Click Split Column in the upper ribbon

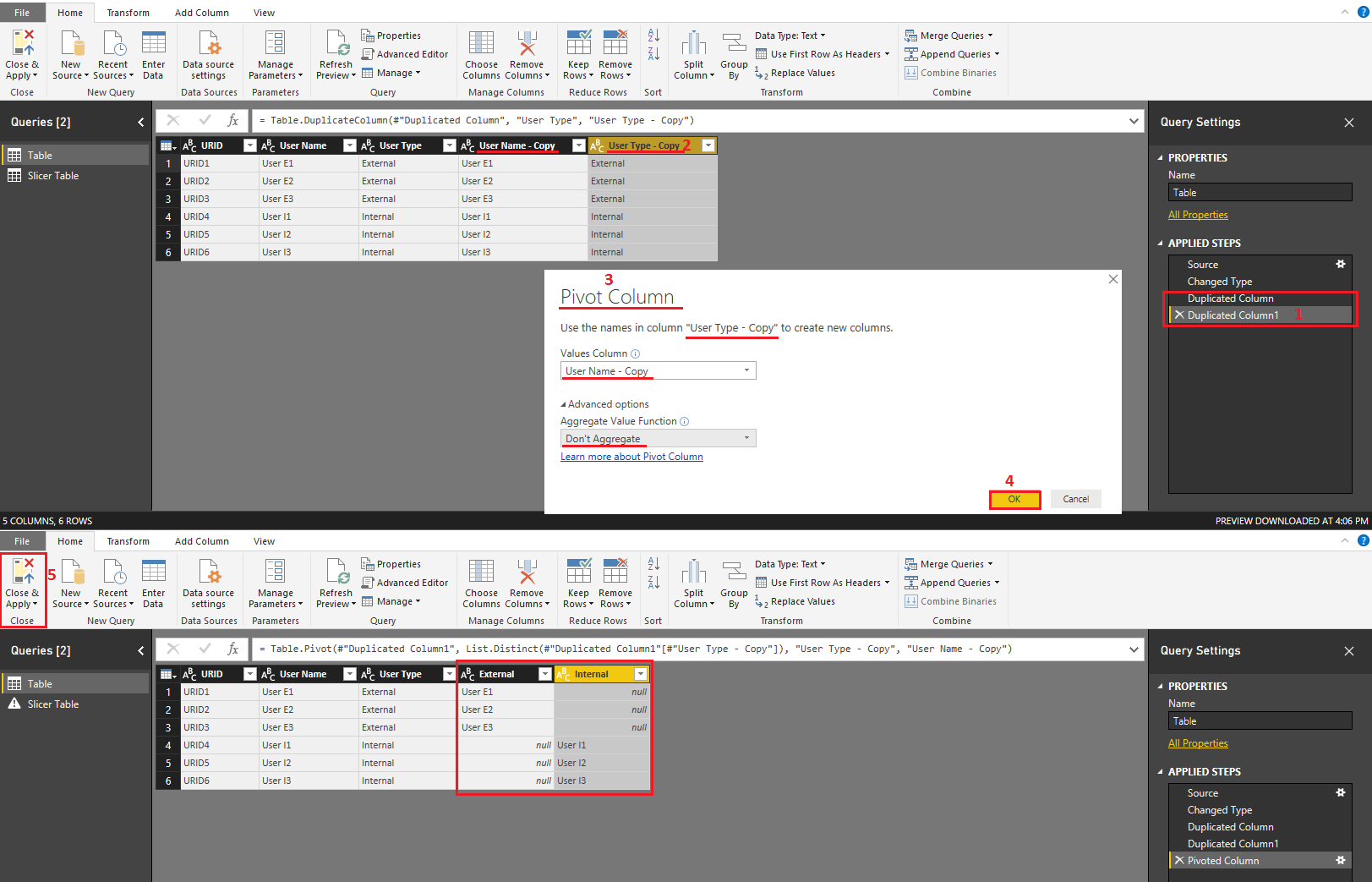coord(694,54)
